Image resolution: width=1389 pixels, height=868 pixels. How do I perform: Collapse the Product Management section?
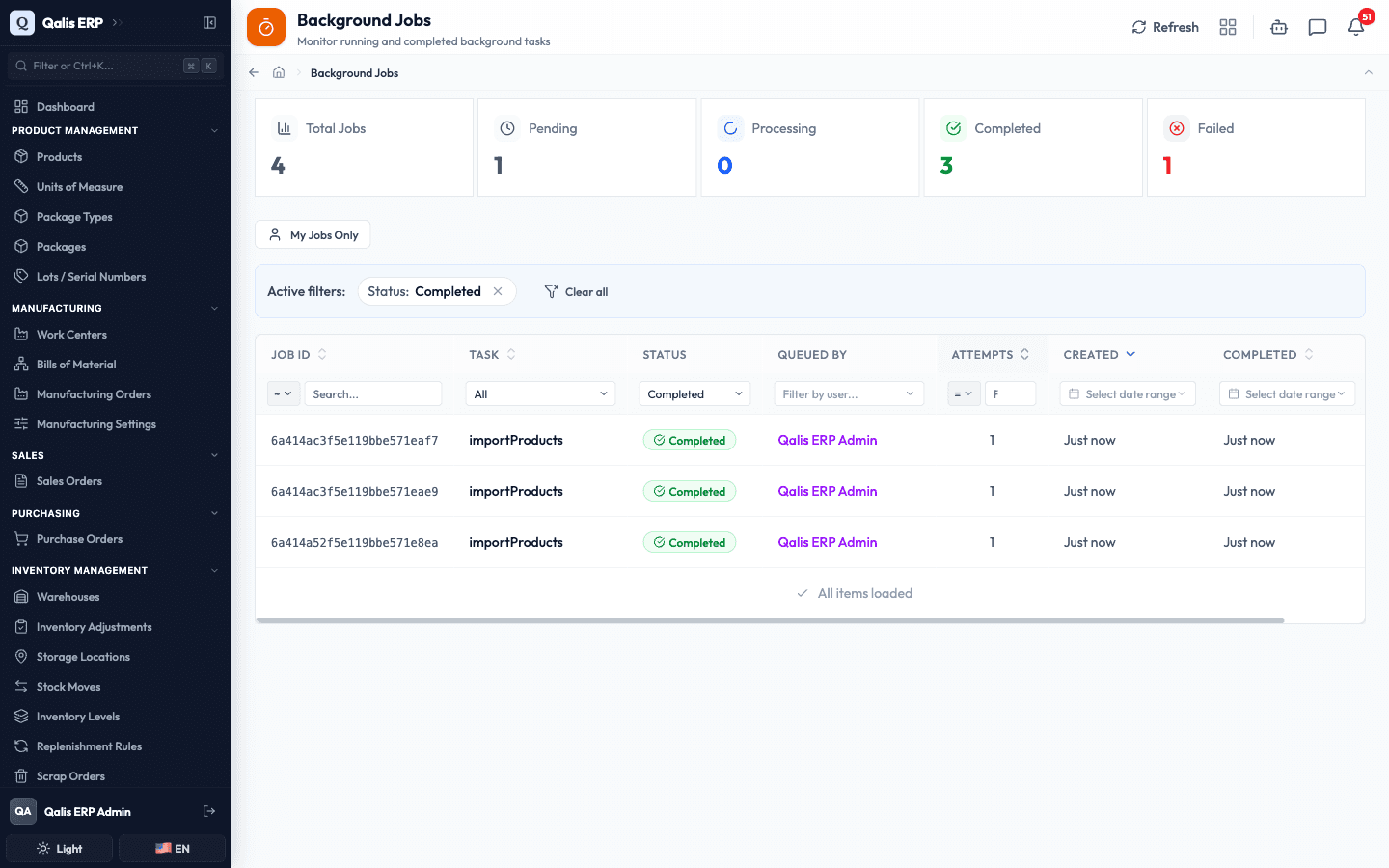(214, 131)
